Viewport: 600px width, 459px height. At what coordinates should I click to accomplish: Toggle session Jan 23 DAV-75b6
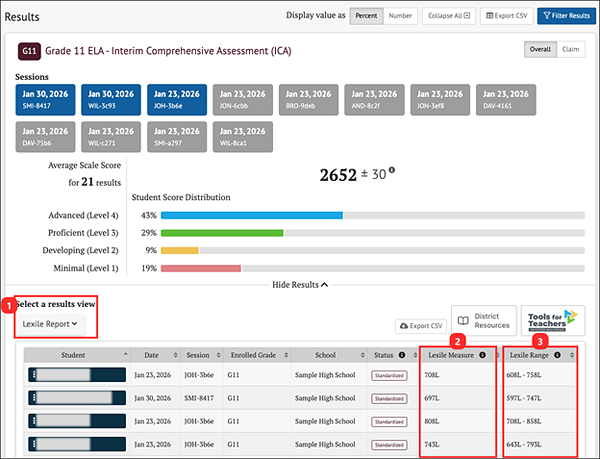pos(45,137)
